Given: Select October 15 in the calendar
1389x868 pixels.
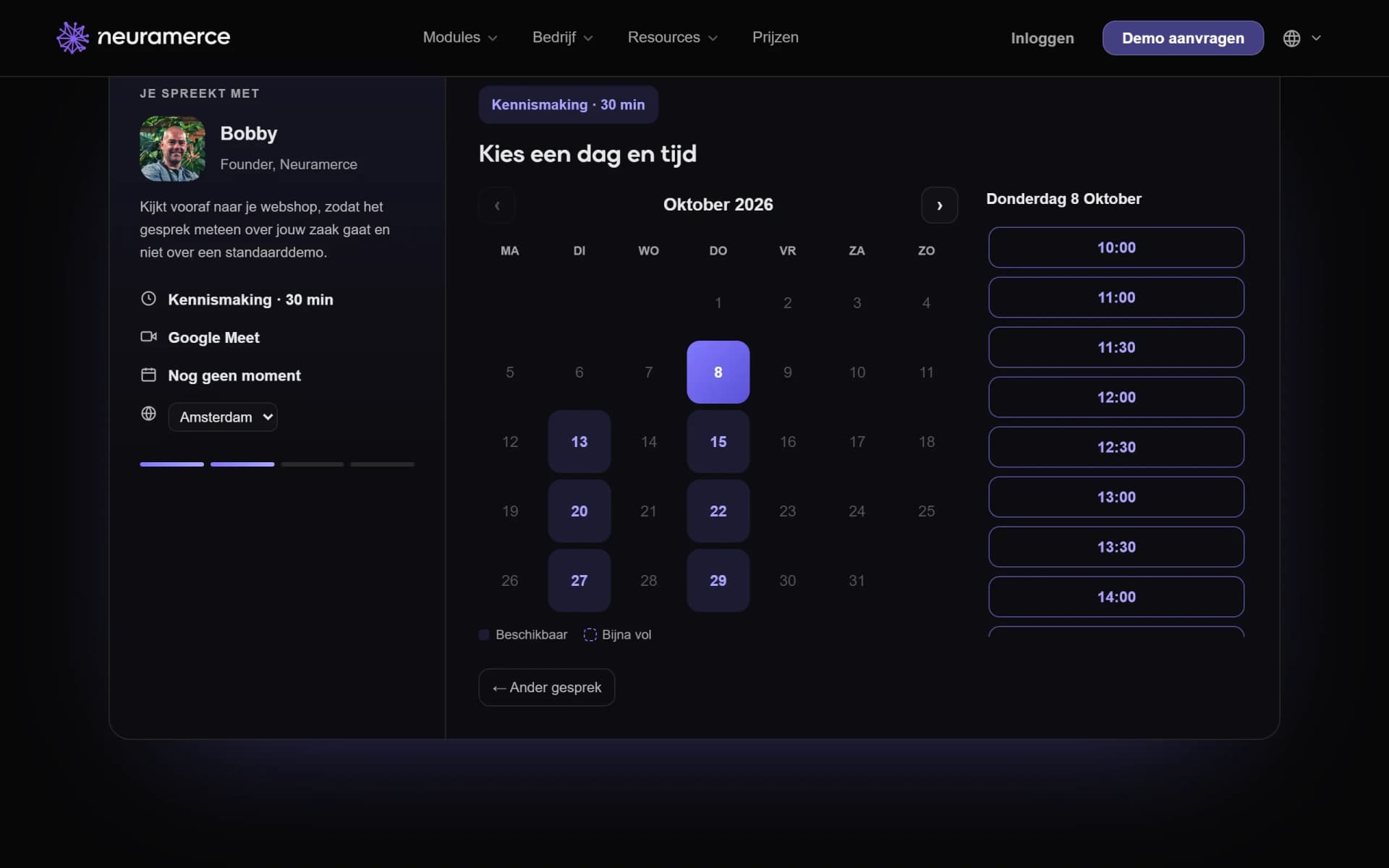Looking at the screenshot, I should click(x=718, y=441).
